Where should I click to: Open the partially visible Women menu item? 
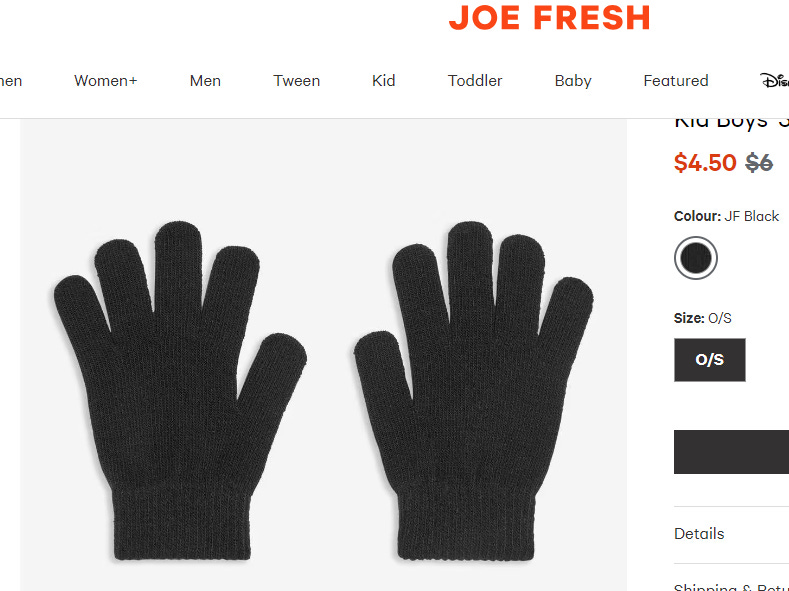11,80
